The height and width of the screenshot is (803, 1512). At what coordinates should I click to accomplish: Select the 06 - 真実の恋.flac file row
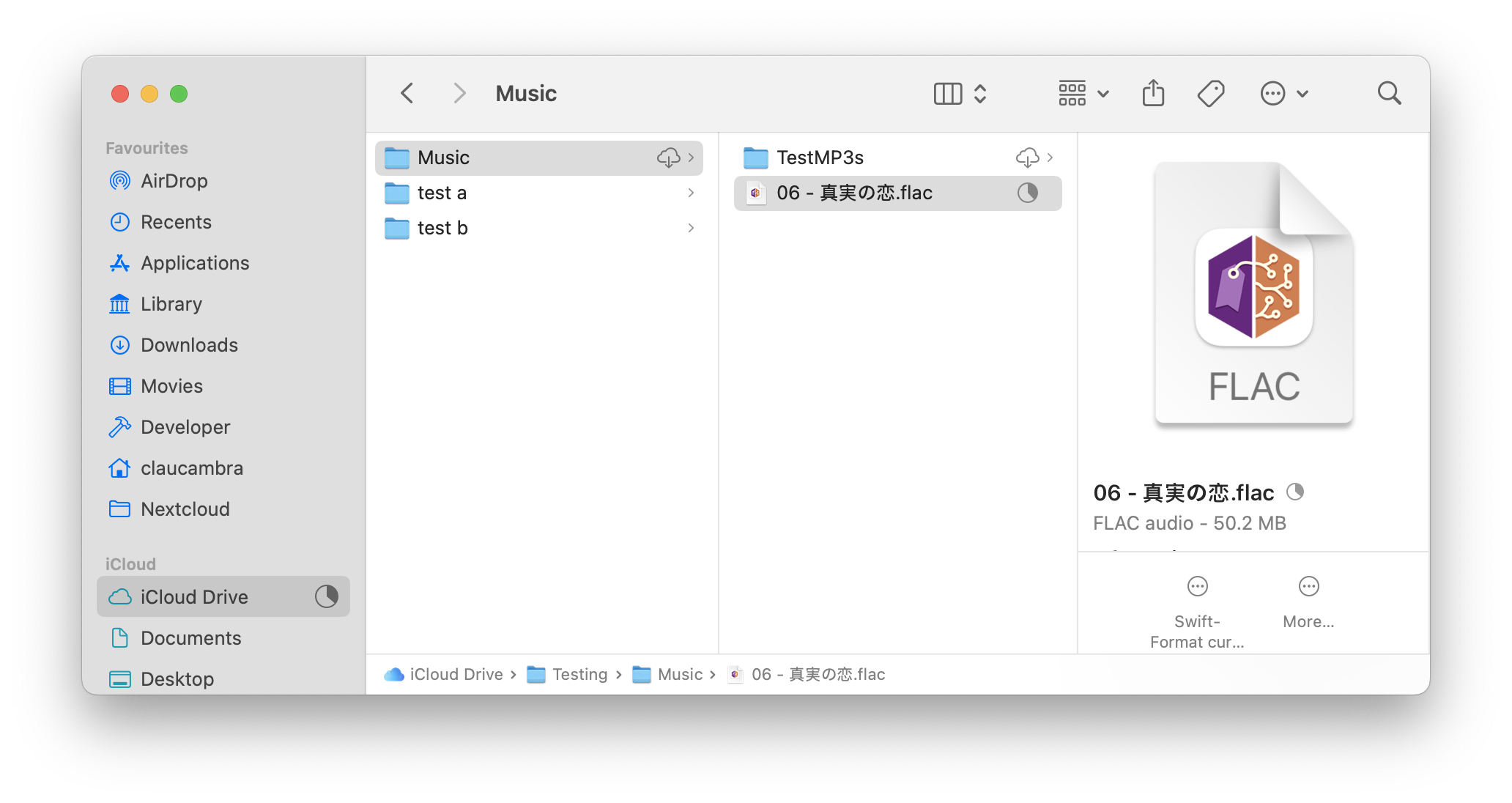pyautogui.click(x=897, y=193)
